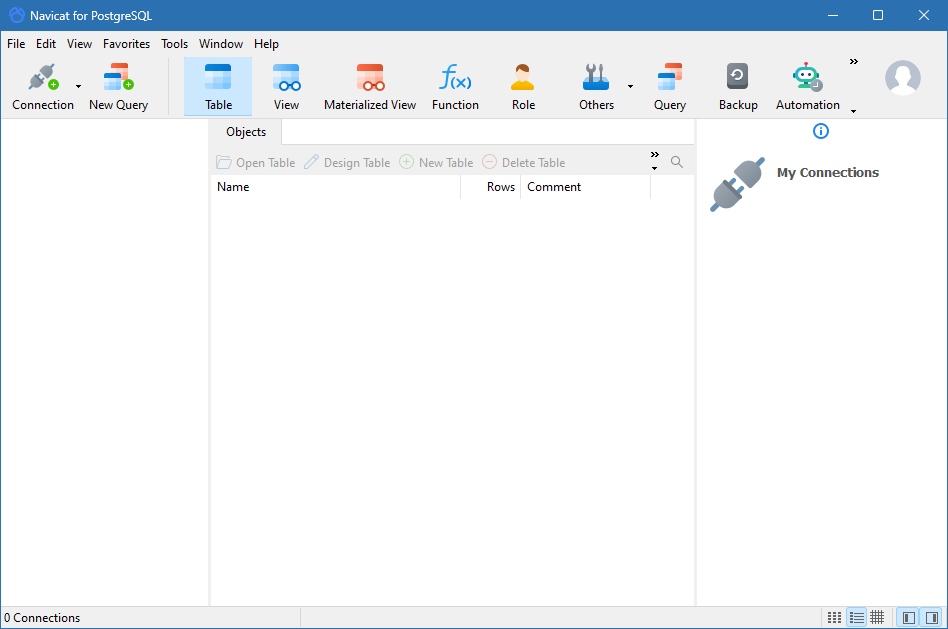
Task: Sort by the Name column header
Action: (x=336, y=187)
